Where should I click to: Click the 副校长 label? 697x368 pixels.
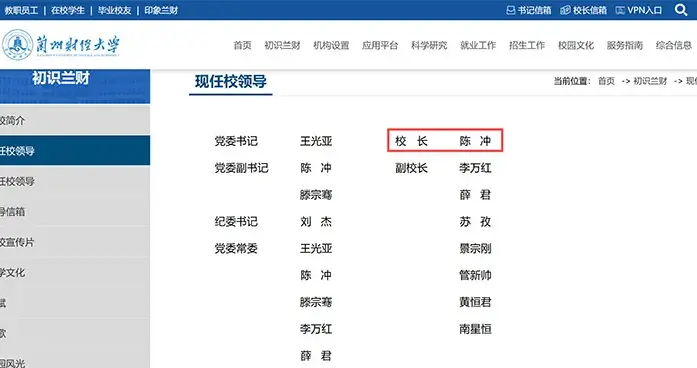tap(411, 168)
